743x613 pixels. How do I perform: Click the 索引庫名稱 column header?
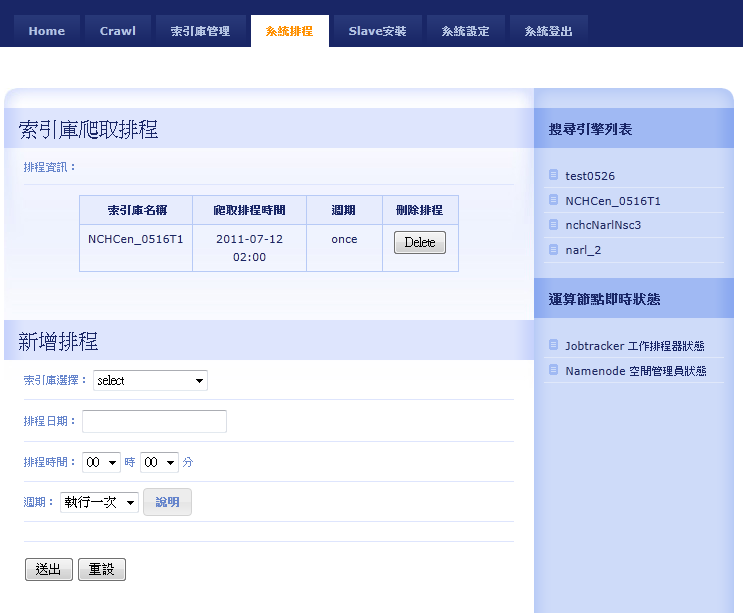coord(136,210)
